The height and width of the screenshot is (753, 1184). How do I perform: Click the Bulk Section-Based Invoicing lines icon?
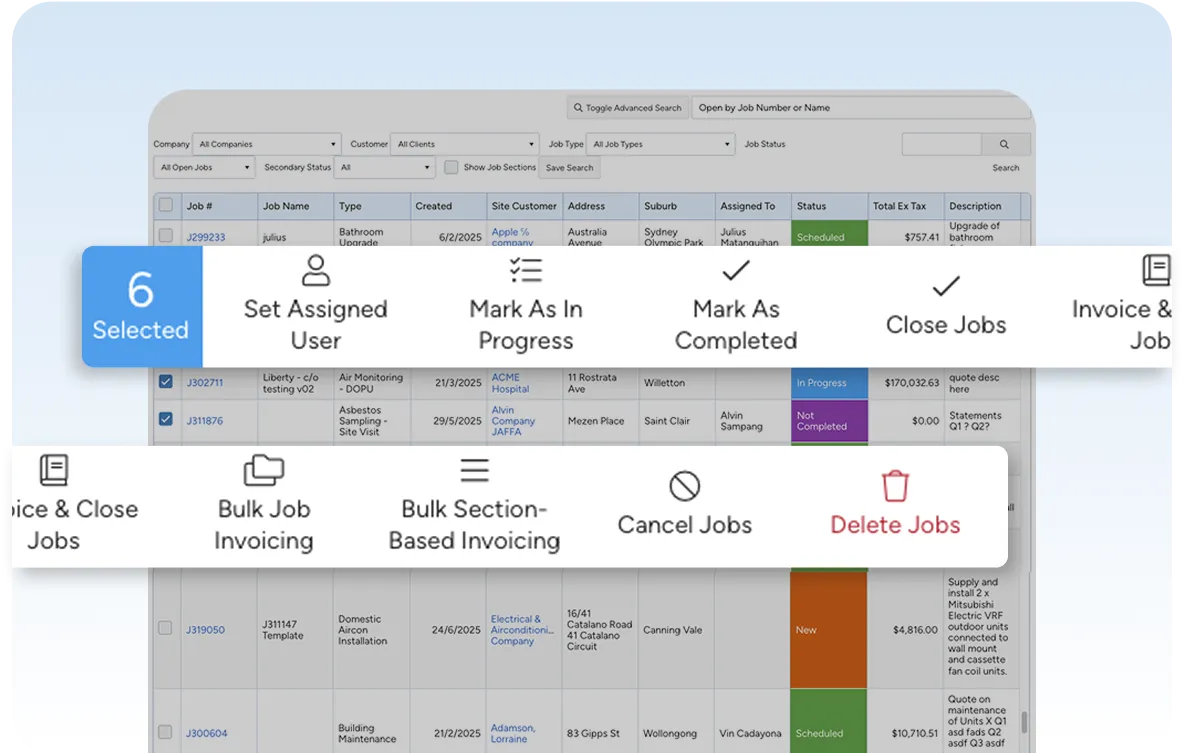tap(474, 471)
